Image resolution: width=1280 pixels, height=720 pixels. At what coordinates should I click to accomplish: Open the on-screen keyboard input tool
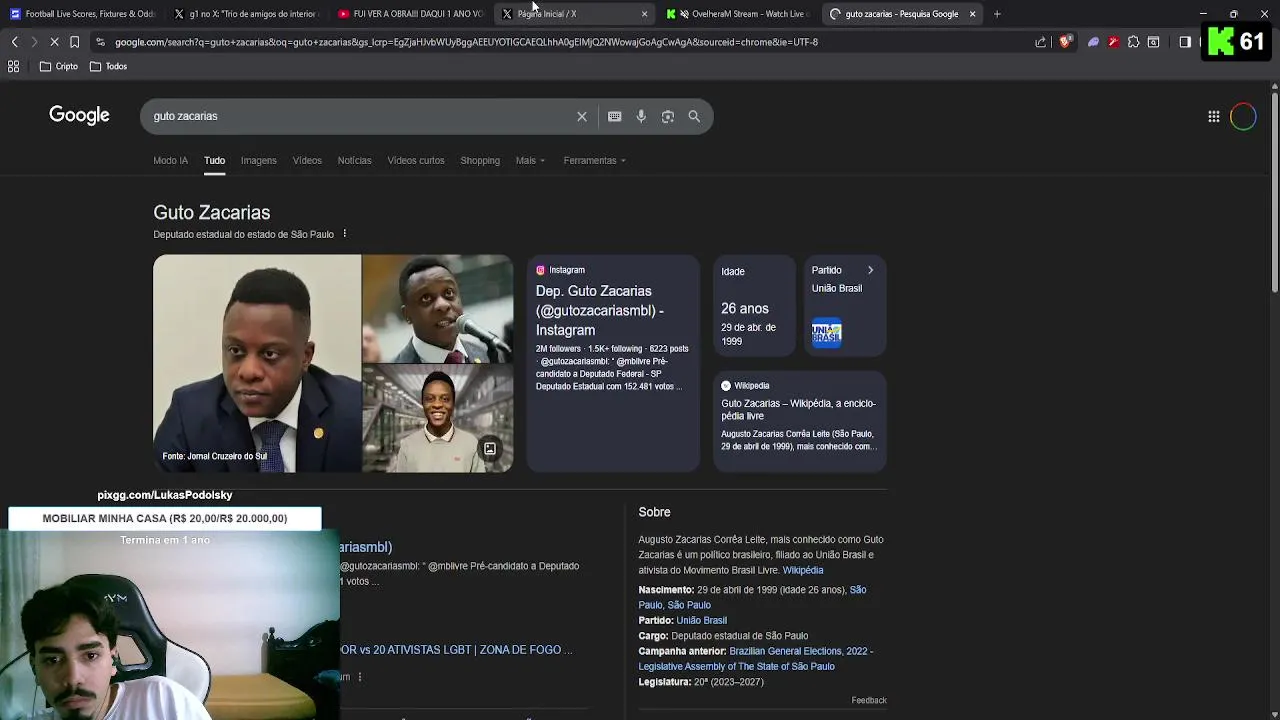point(614,116)
